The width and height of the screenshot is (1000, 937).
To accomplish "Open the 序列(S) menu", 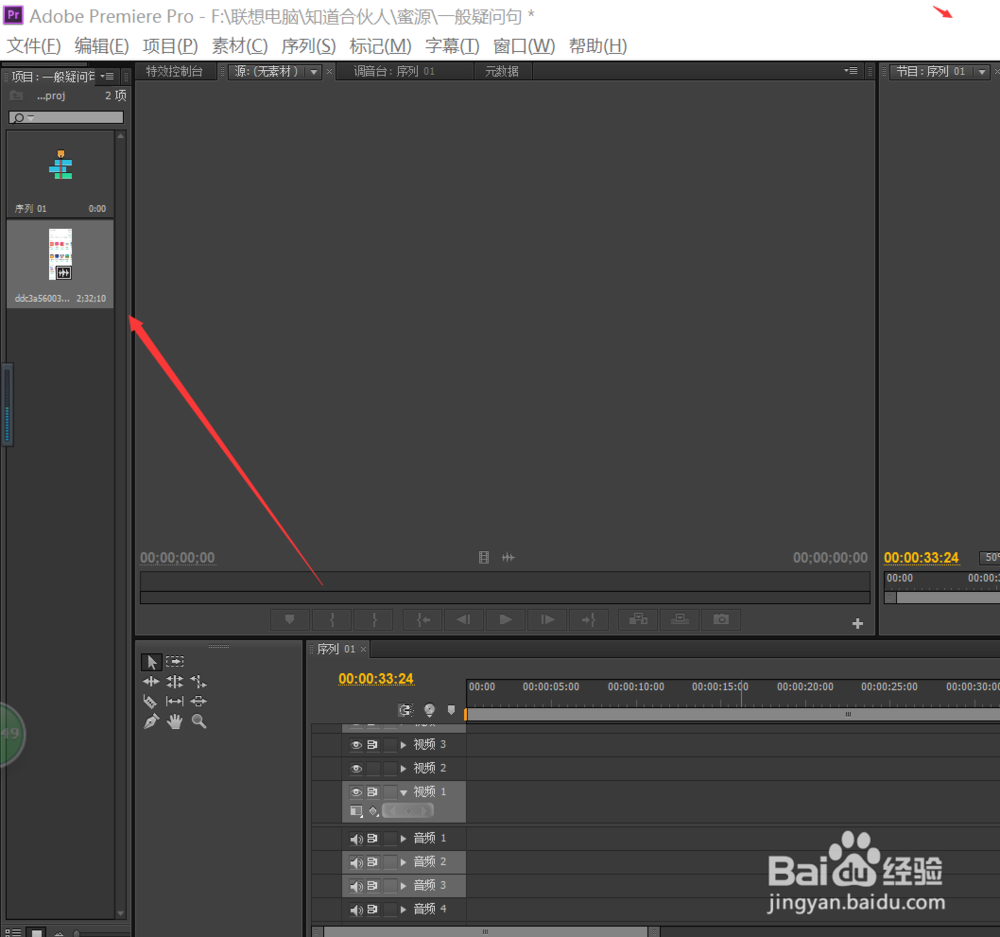I will point(309,46).
